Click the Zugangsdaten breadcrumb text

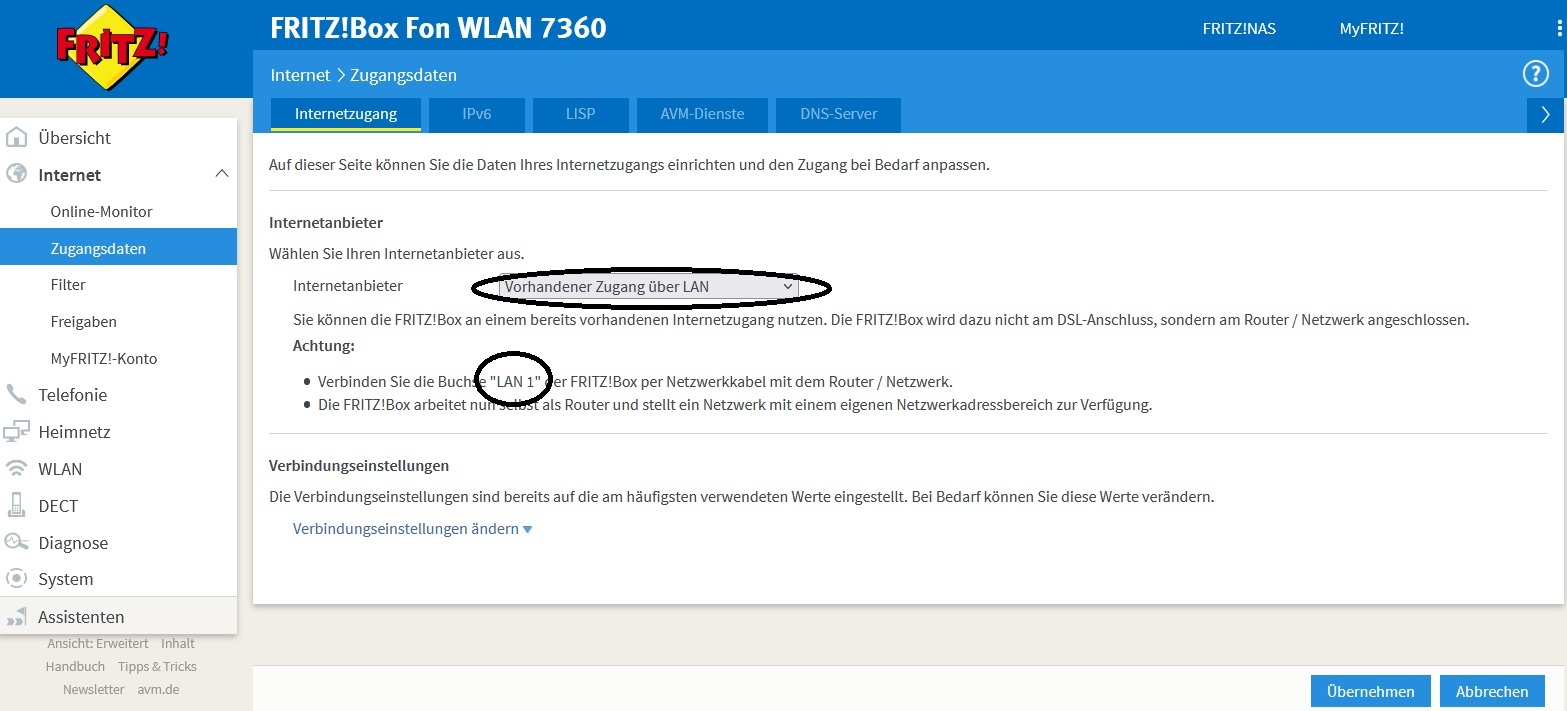[x=403, y=75]
